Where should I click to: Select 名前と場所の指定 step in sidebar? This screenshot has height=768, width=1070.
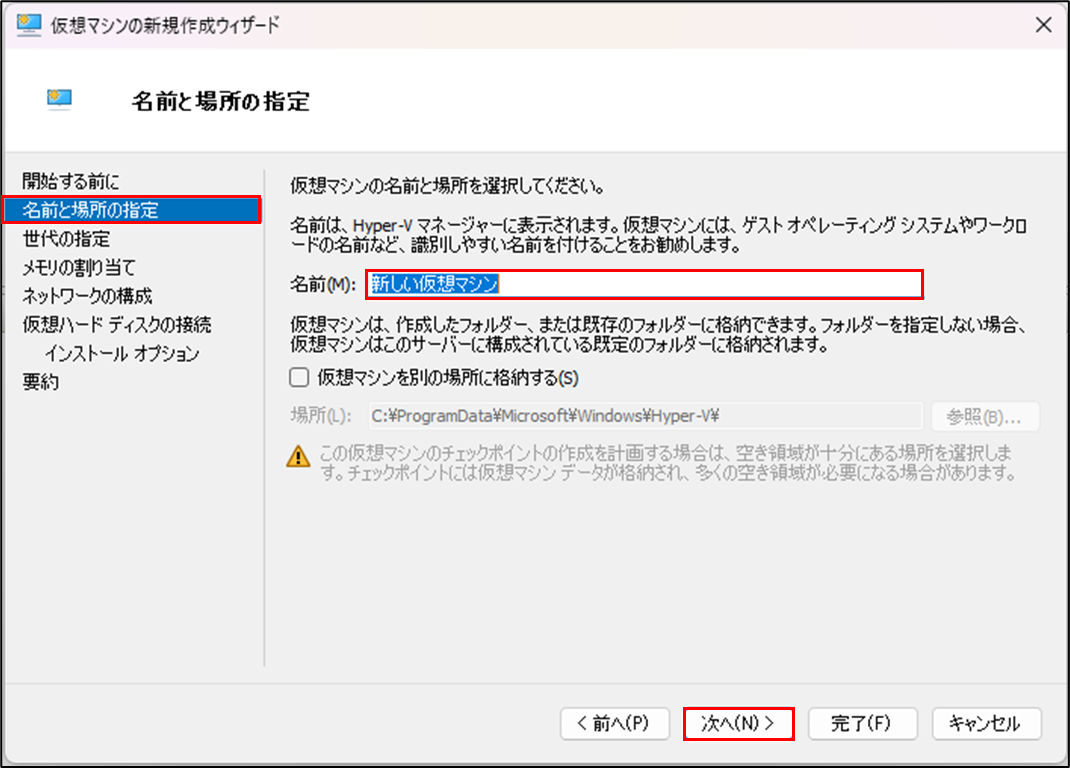(x=132, y=210)
